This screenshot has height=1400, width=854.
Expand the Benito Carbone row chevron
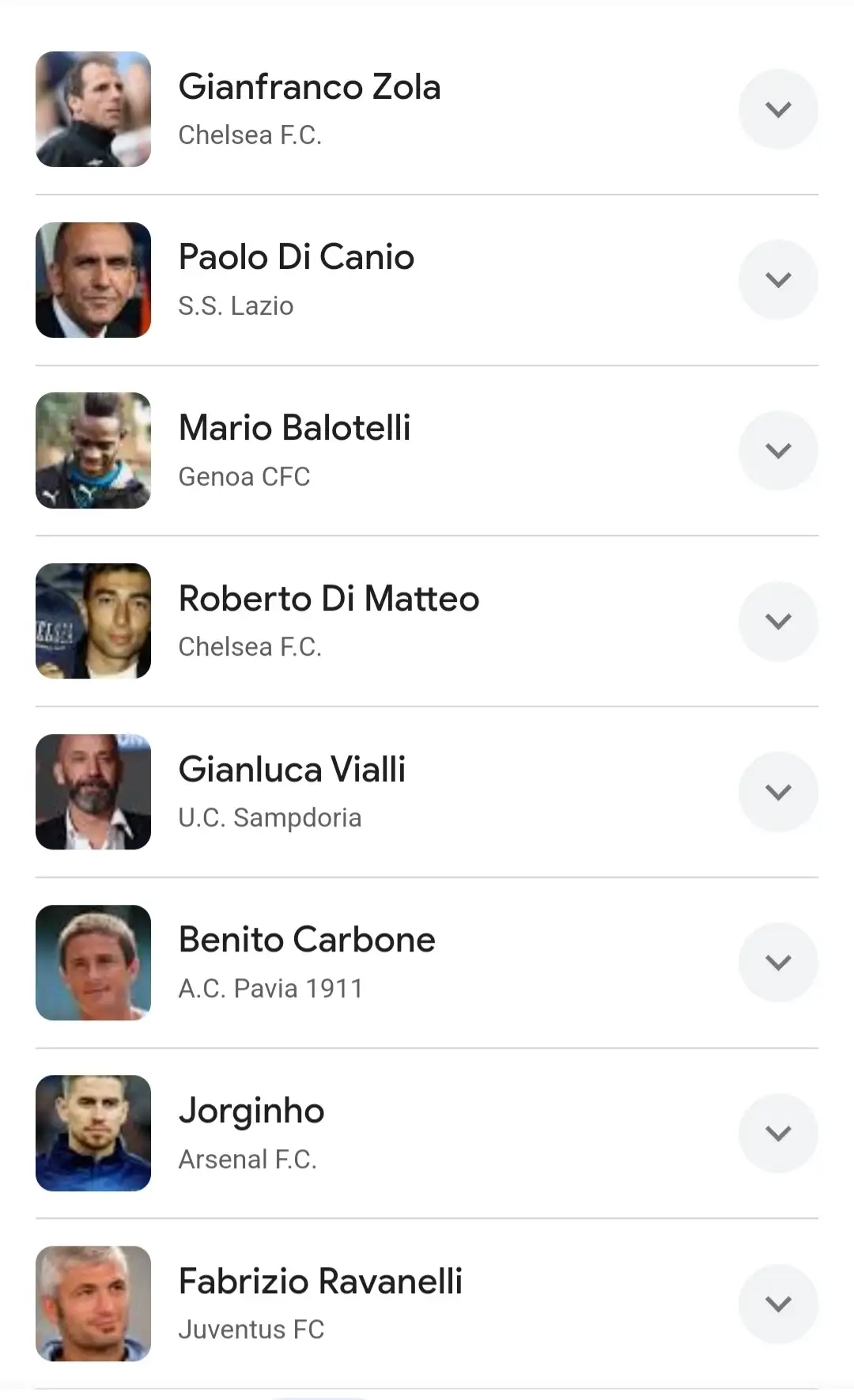pos(778,962)
